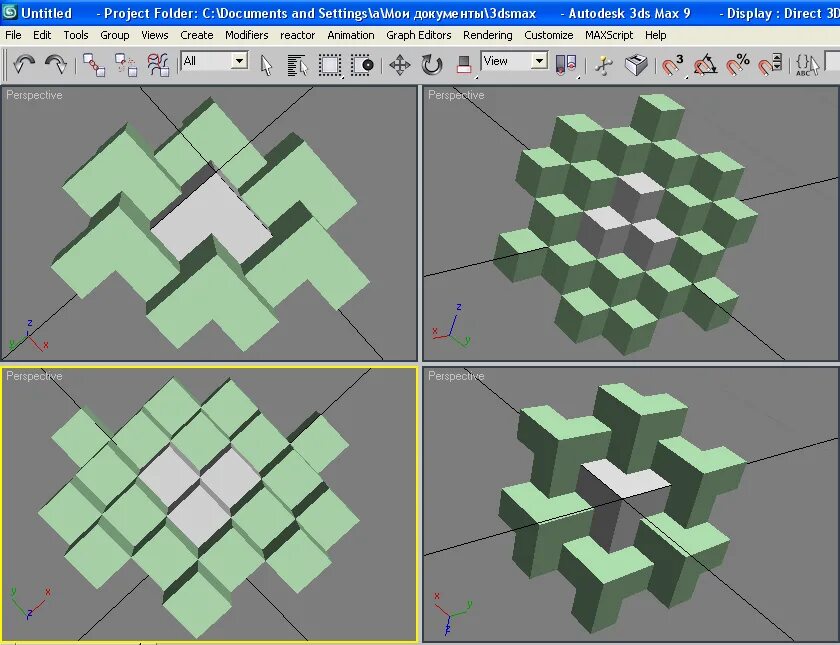Click Perspective label of top-left viewport
This screenshot has width=840, height=645.
click(34, 95)
